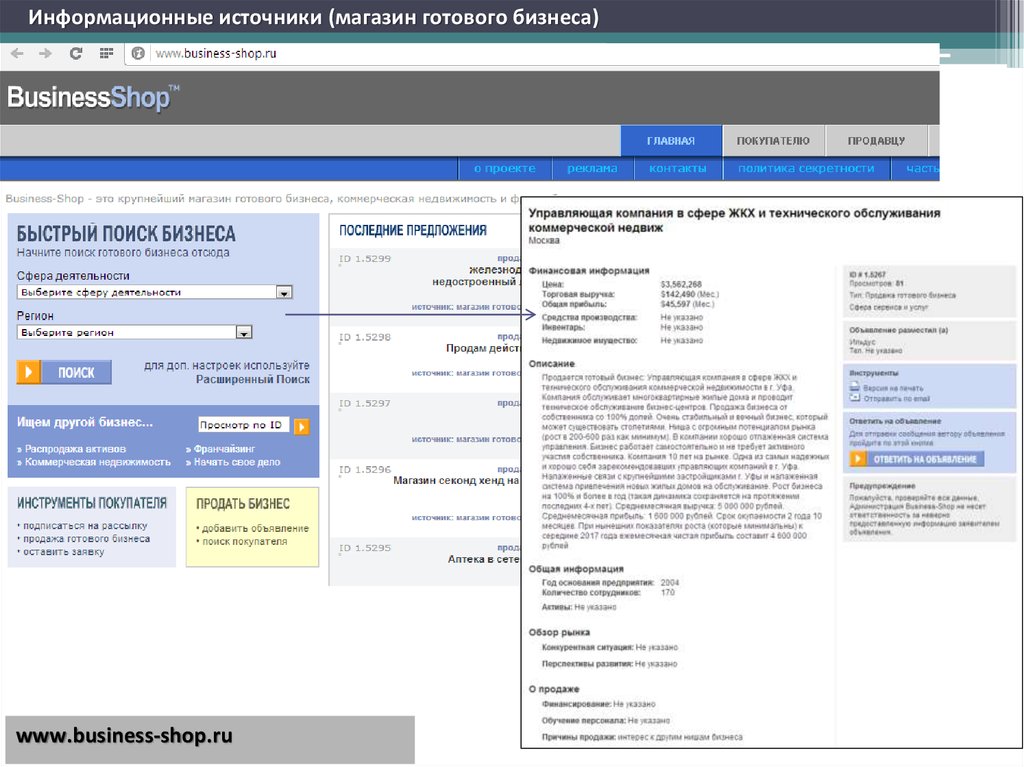
Task: Click the printer icon for Версия на печать
Action: pyautogui.click(x=855, y=386)
